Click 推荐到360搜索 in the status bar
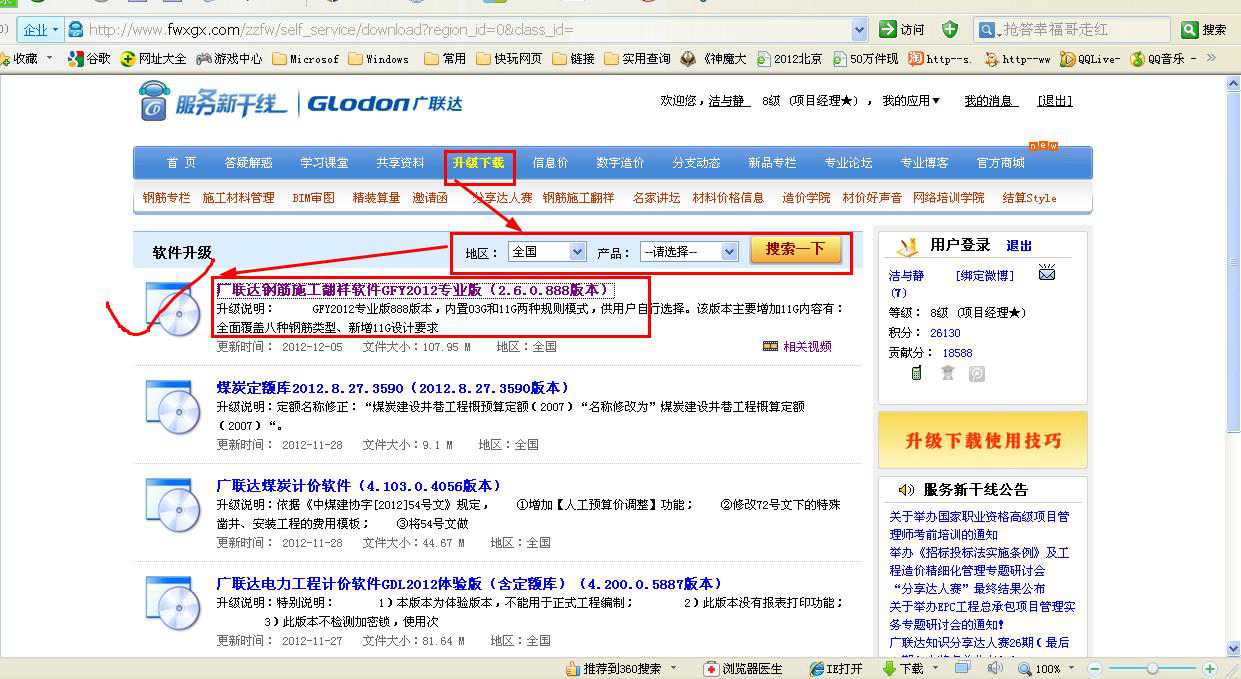The height and width of the screenshot is (679, 1241). (x=613, y=669)
